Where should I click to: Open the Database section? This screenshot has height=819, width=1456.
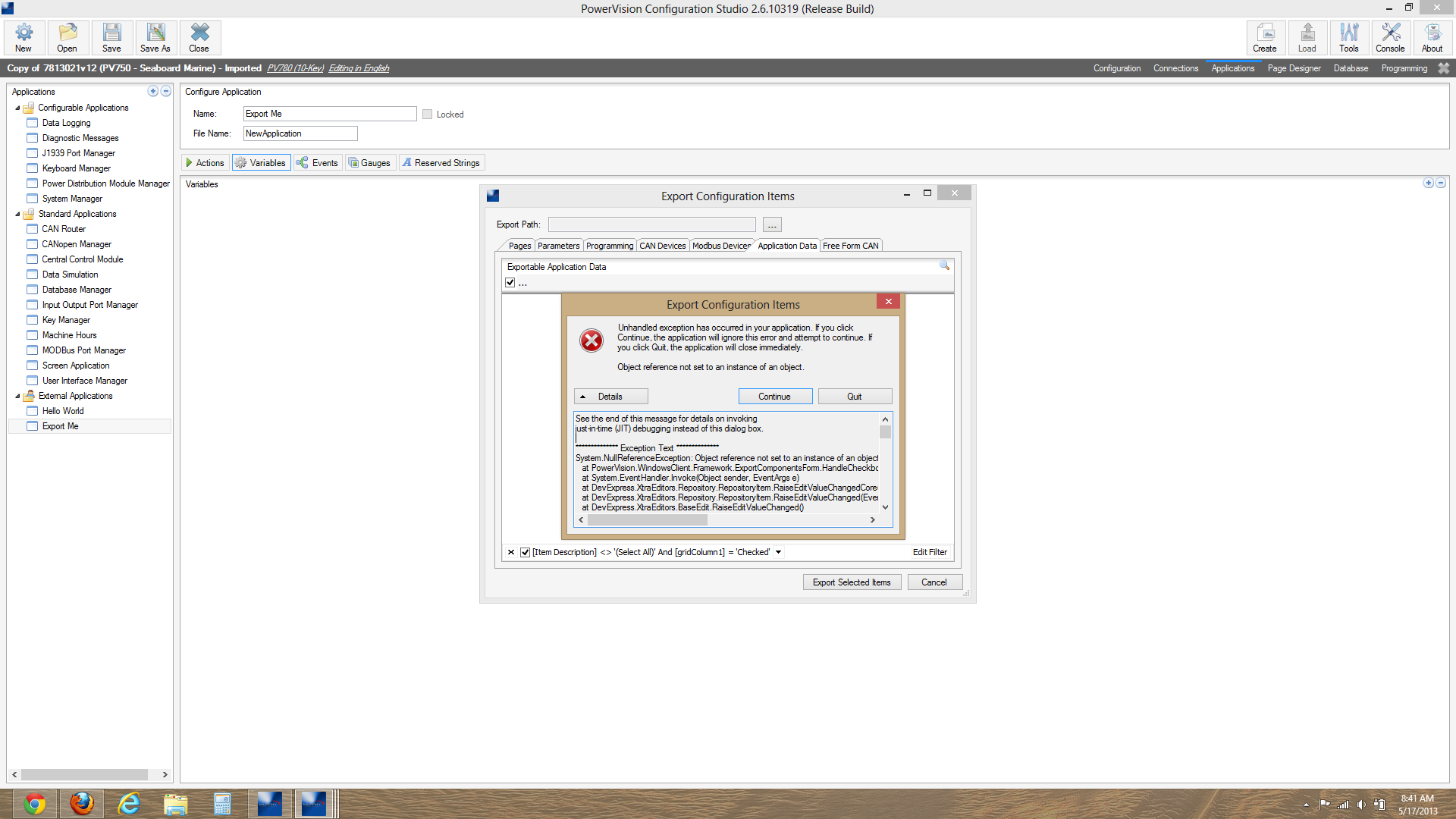1351,68
